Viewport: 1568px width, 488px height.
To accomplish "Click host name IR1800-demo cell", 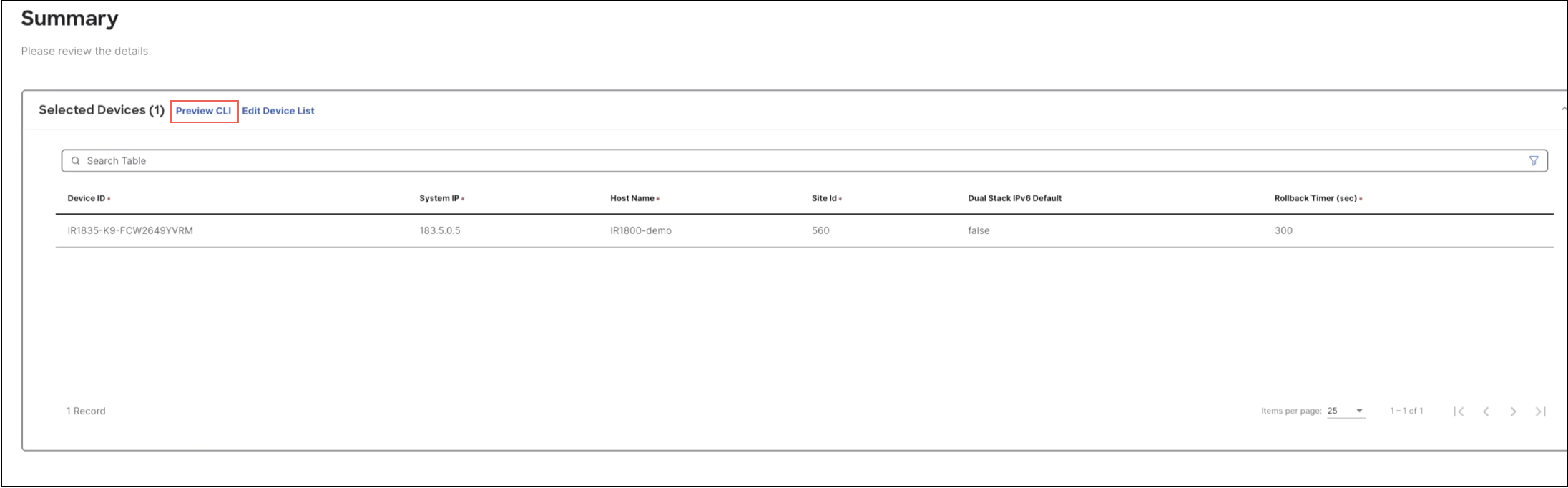I will 641,230.
